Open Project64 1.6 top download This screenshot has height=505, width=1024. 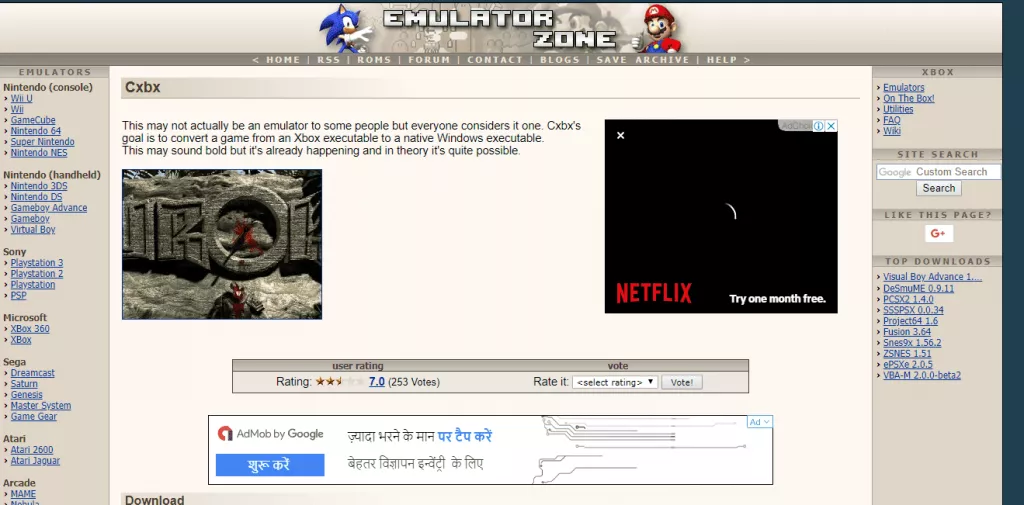tap(910, 321)
